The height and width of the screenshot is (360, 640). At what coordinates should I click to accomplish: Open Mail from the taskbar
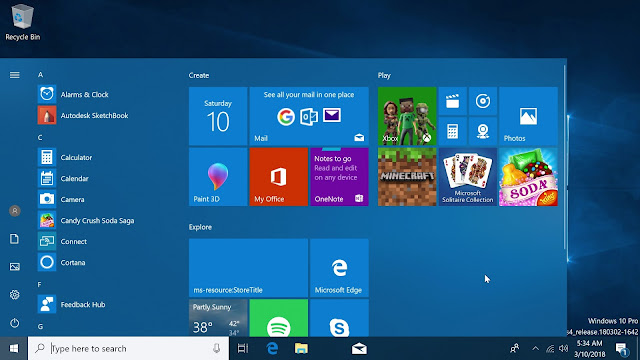pos(359,349)
